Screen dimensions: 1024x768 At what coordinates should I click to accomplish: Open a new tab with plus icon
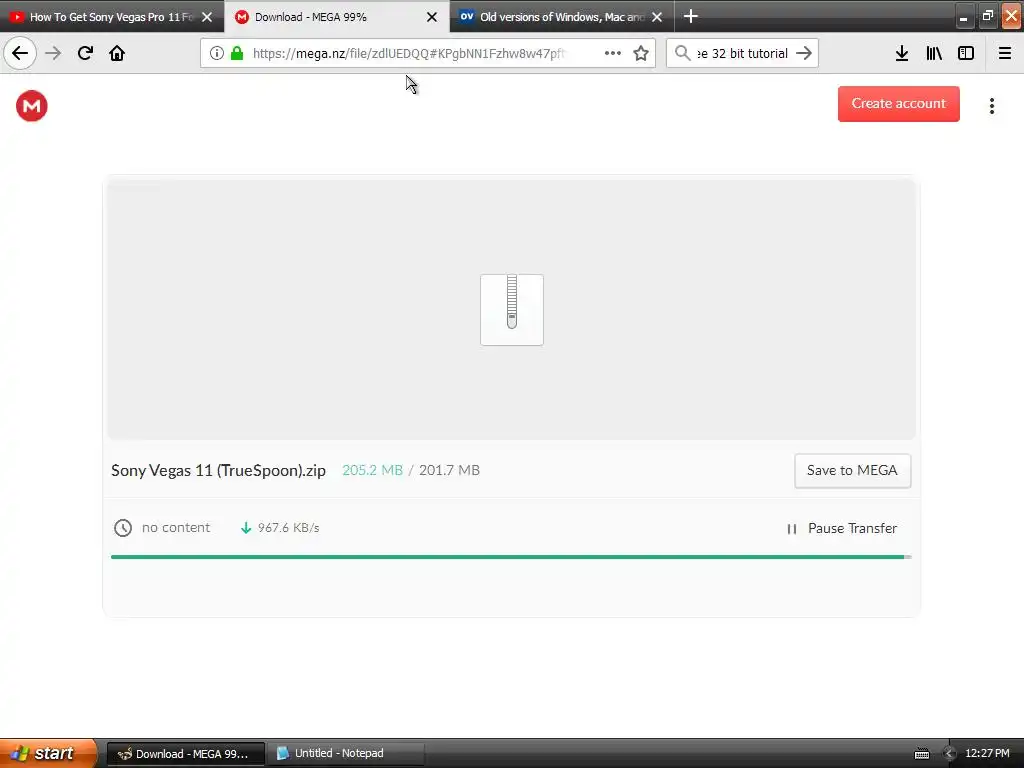click(x=690, y=16)
